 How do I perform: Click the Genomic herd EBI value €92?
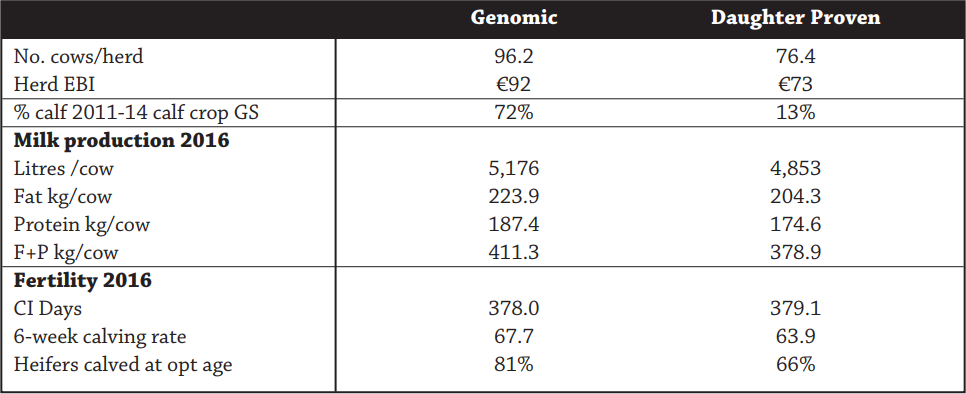coord(513,84)
